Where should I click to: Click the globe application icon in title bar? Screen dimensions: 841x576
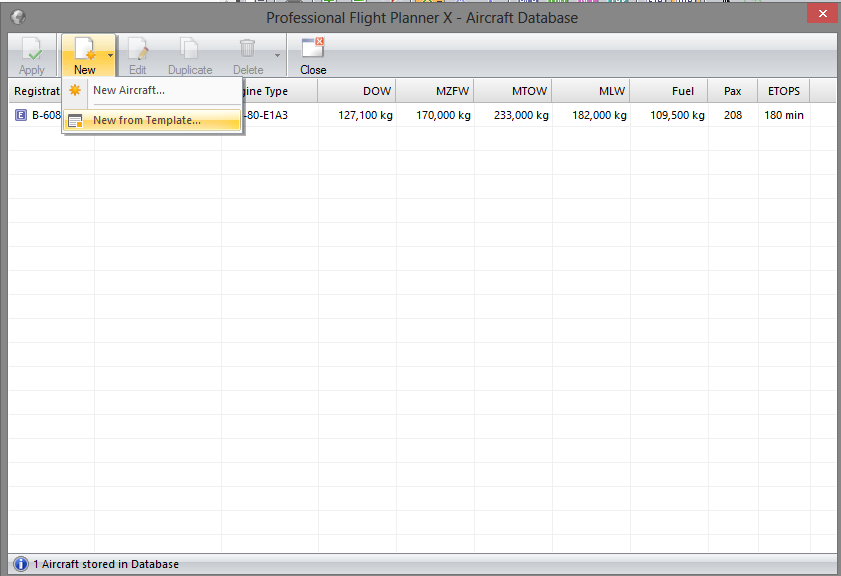(x=18, y=17)
